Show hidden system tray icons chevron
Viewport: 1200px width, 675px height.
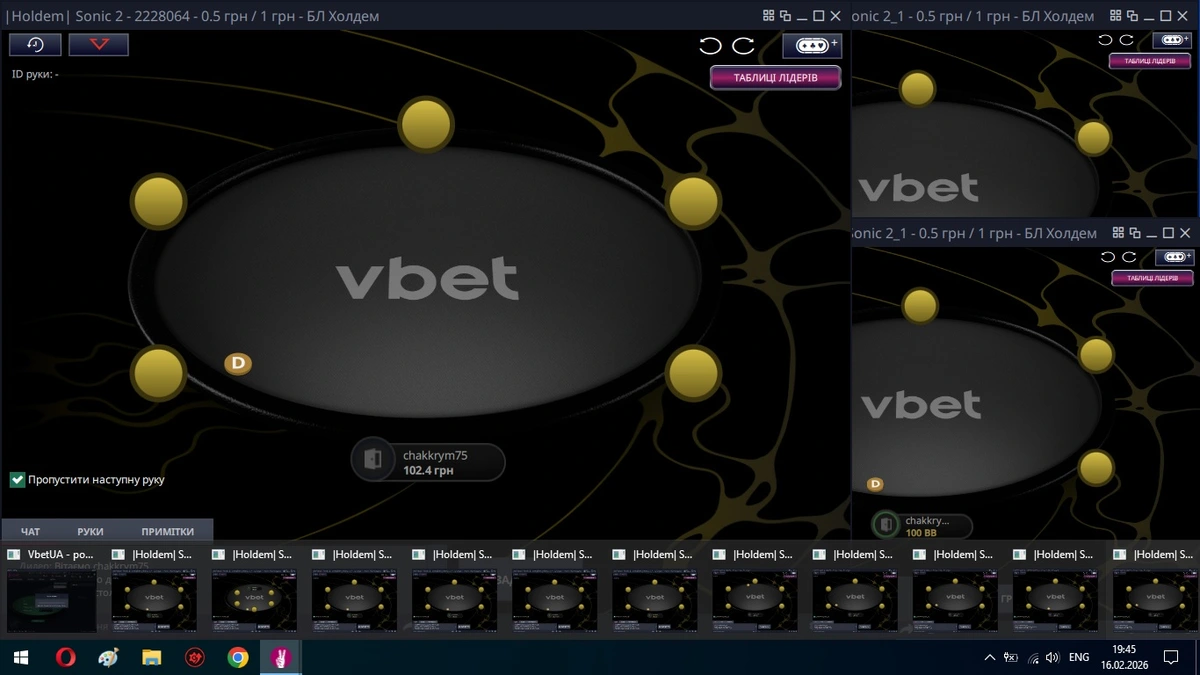pos(990,657)
